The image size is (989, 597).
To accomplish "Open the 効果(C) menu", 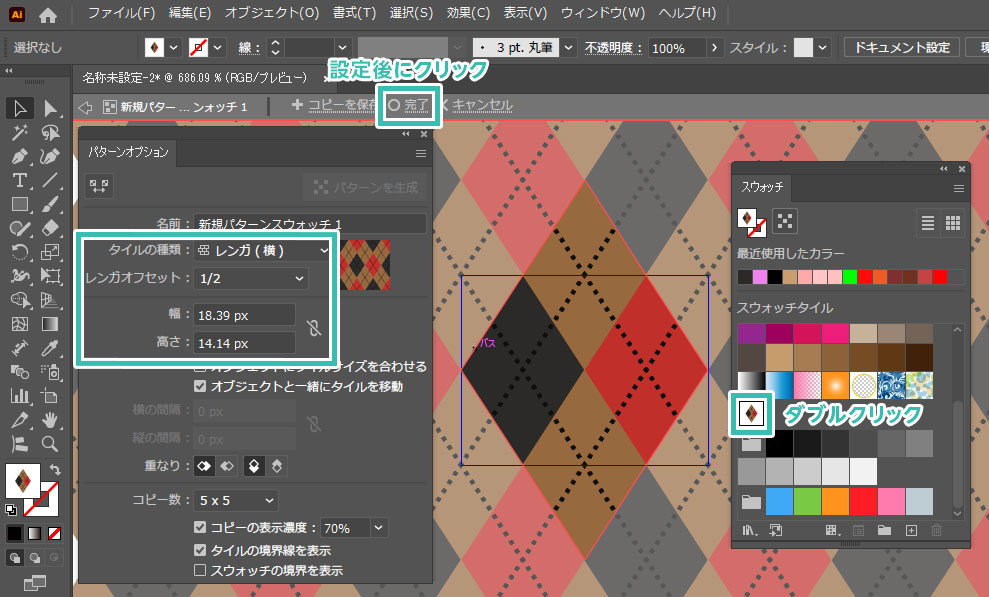I will [x=467, y=14].
